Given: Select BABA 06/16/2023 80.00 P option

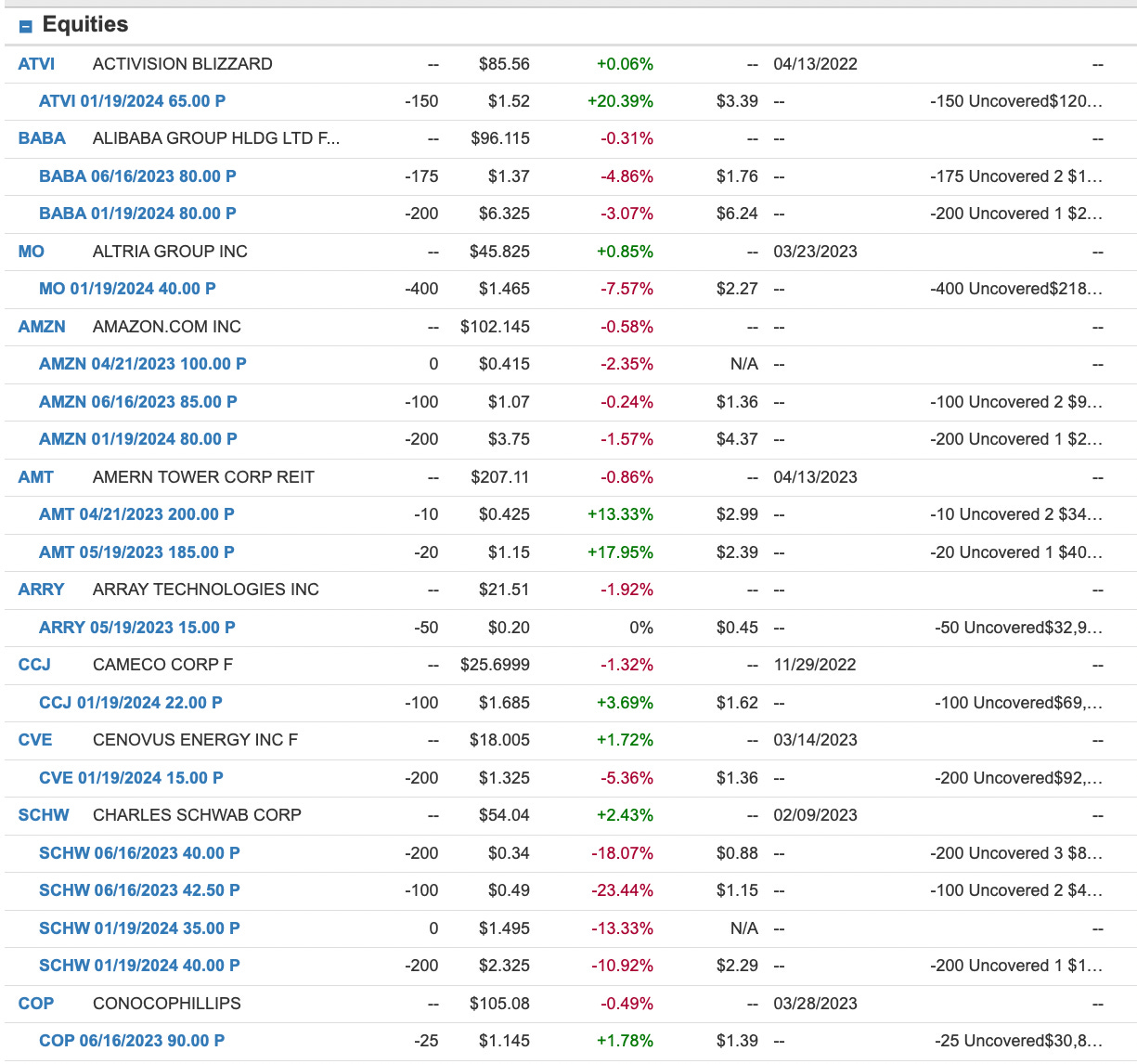Looking at the screenshot, I should tap(137, 176).
